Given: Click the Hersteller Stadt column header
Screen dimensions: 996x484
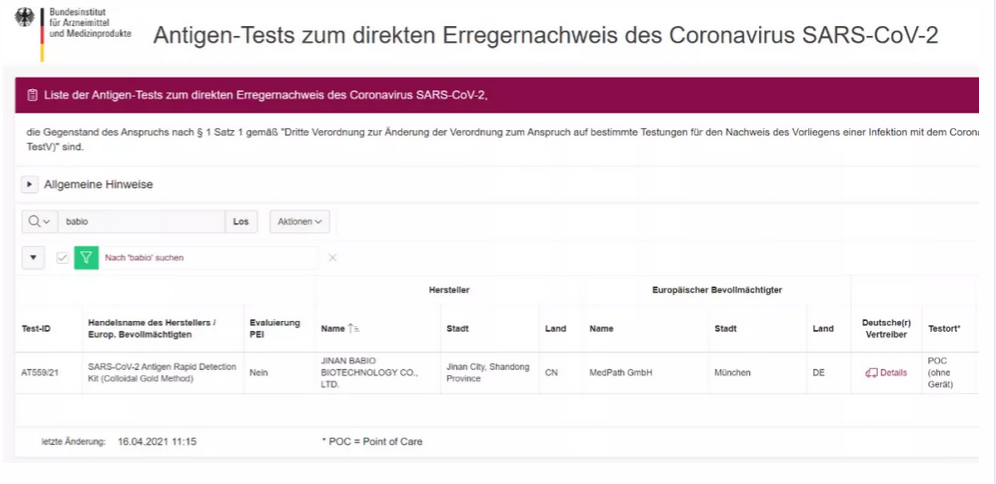Looking at the screenshot, I should click(x=456, y=328).
